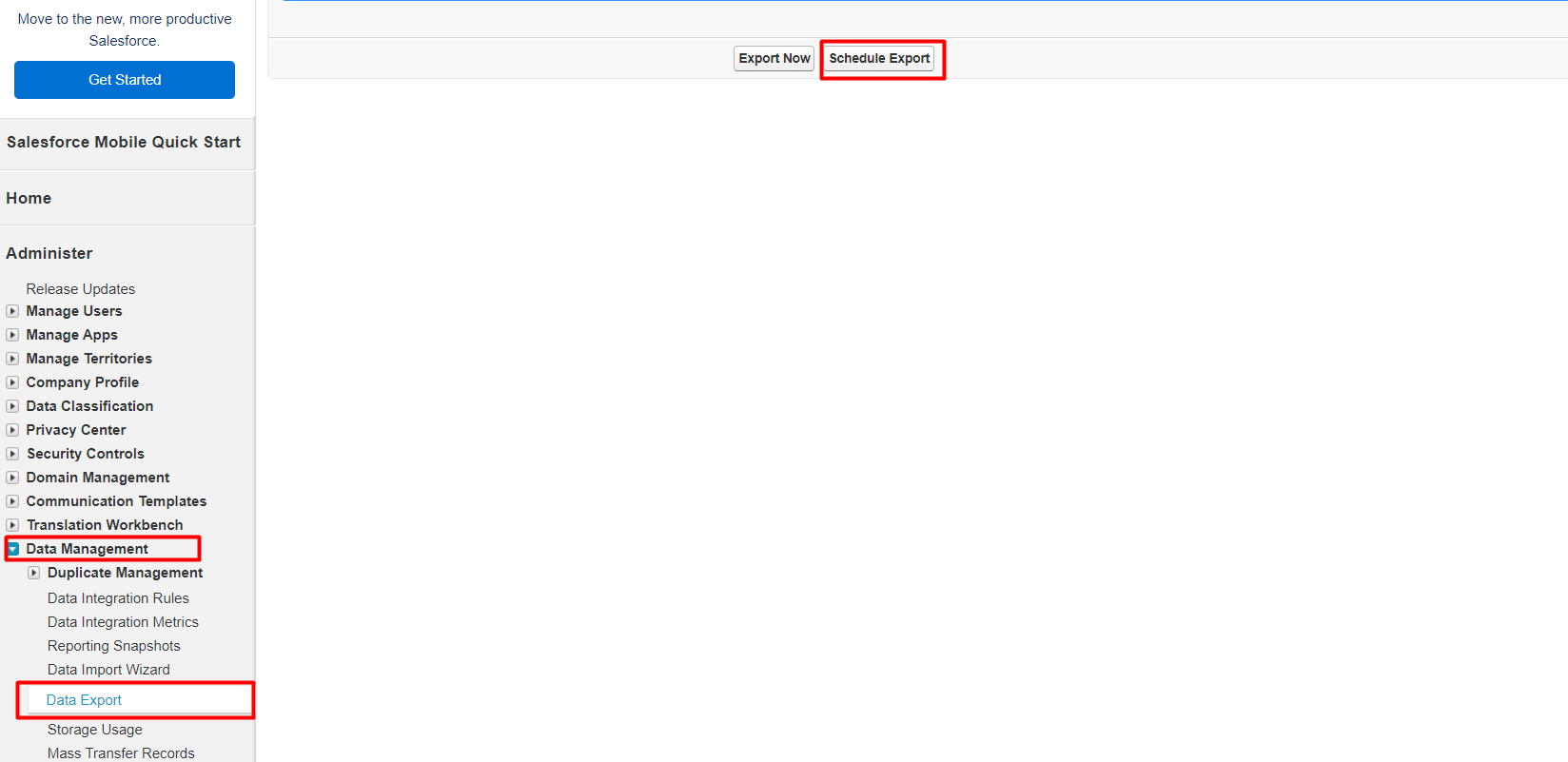Image resolution: width=1568 pixels, height=762 pixels.
Task: Expand the Security Controls arrow
Action: 12,454
